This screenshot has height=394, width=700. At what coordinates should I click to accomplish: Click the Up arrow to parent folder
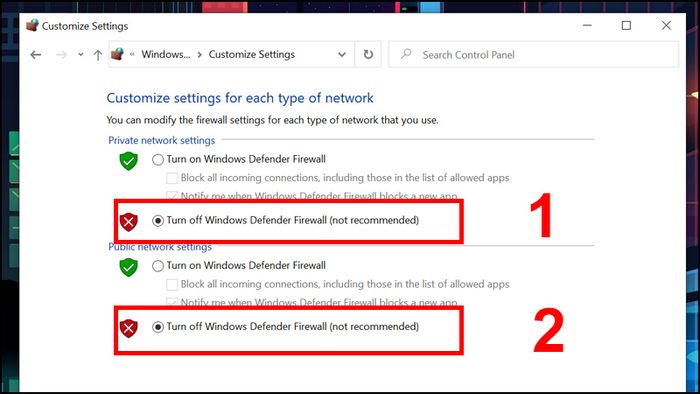98,55
